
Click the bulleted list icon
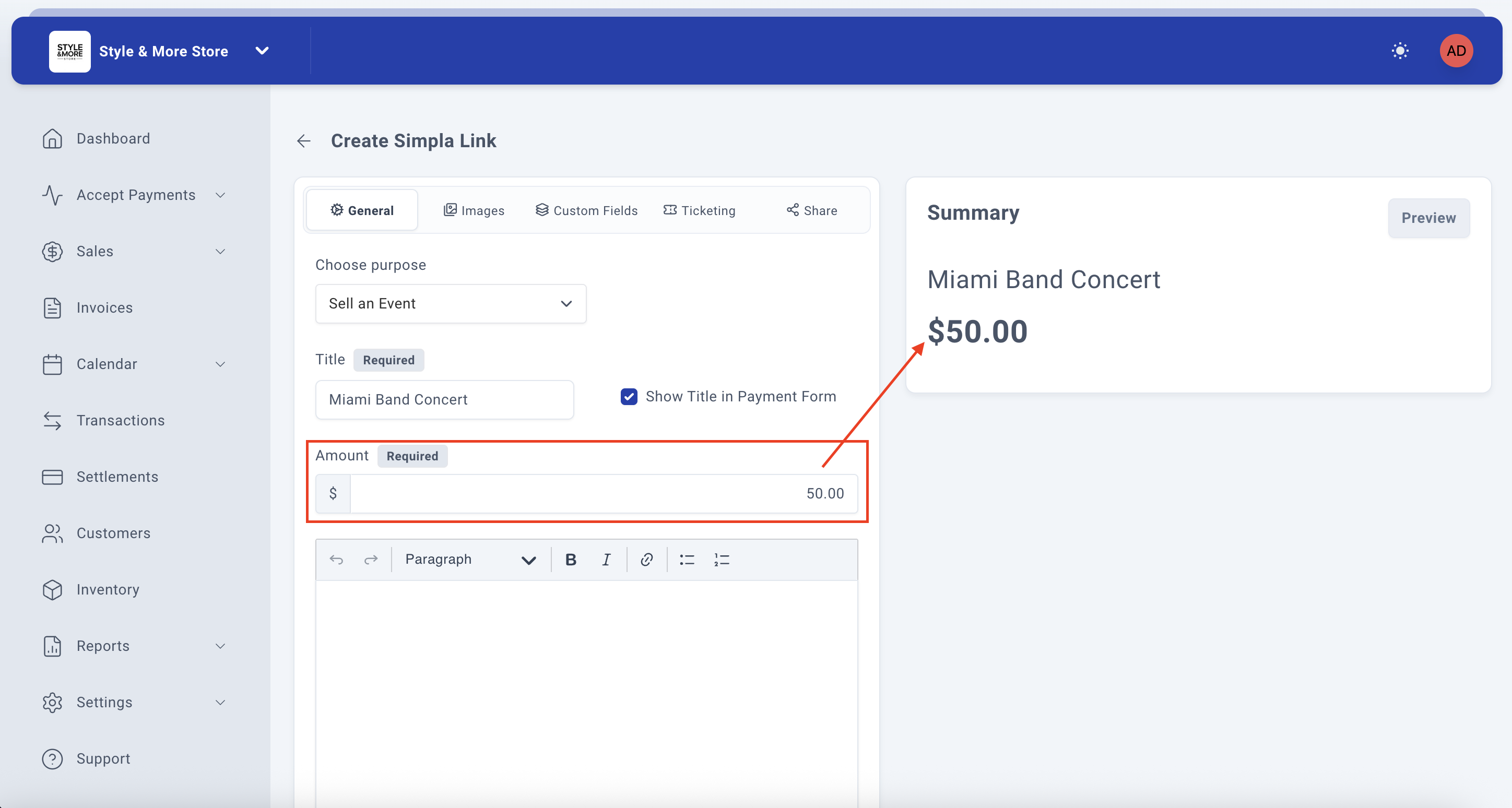click(687, 560)
